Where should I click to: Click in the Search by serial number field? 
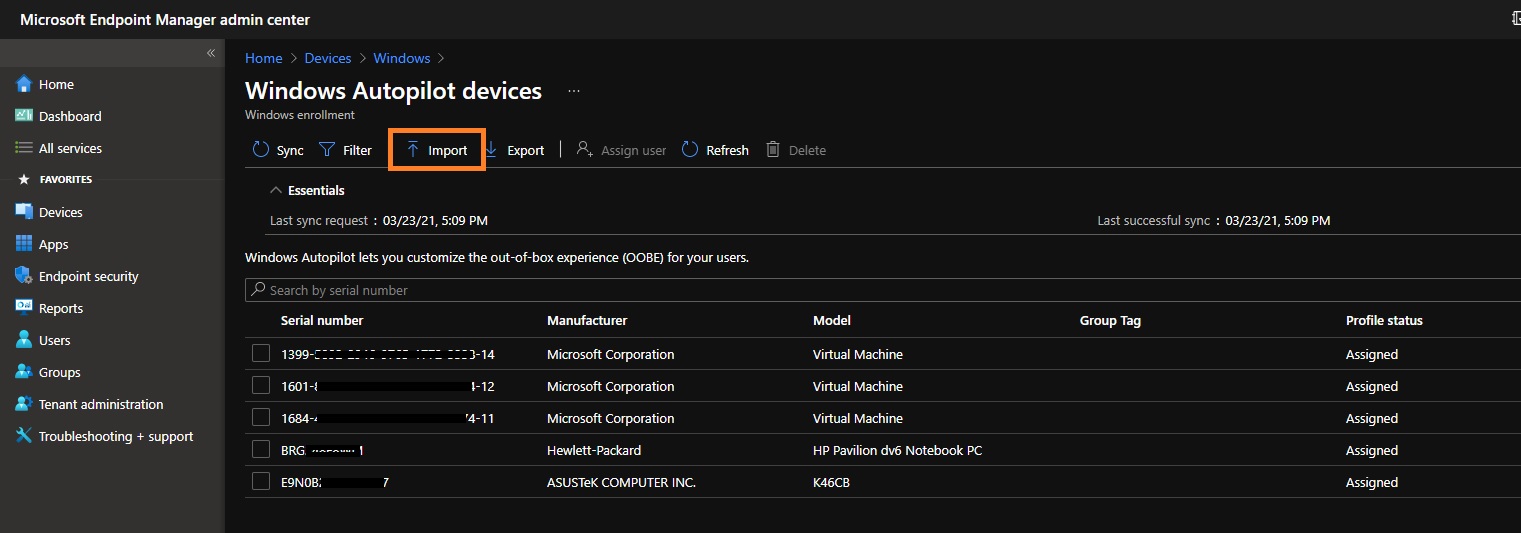(x=882, y=290)
